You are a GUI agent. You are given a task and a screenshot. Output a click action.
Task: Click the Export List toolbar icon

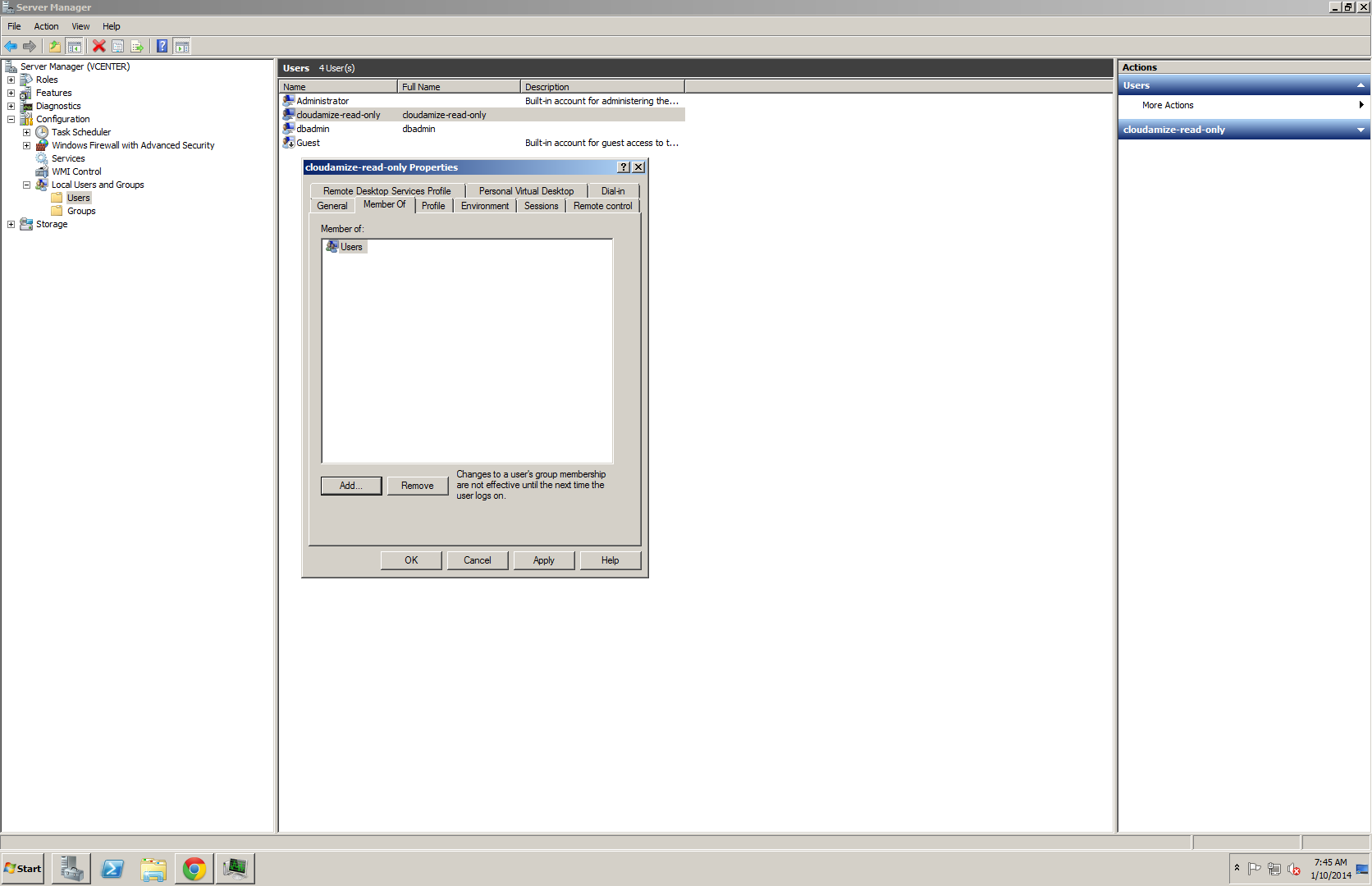click(137, 46)
